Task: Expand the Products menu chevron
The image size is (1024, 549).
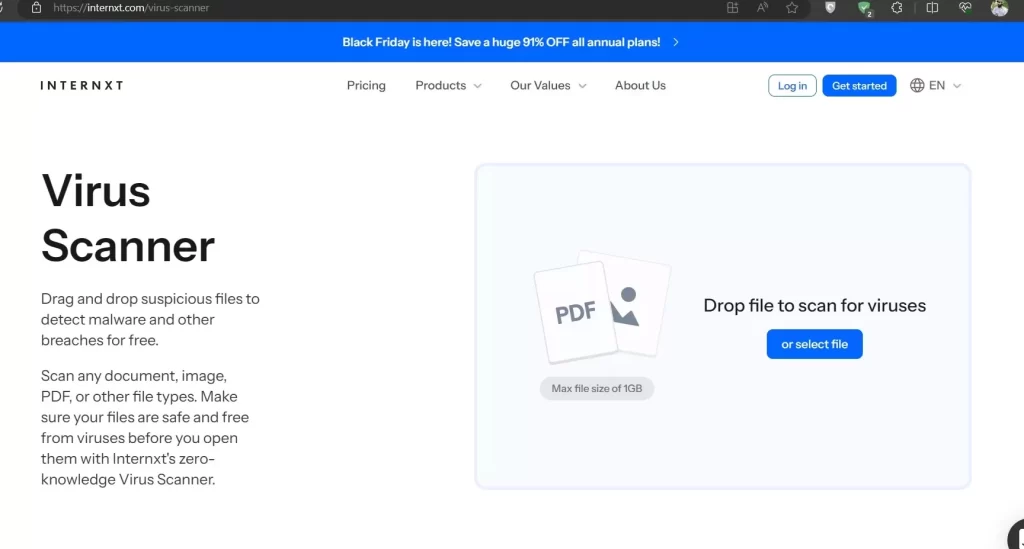Action: click(x=477, y=86)
